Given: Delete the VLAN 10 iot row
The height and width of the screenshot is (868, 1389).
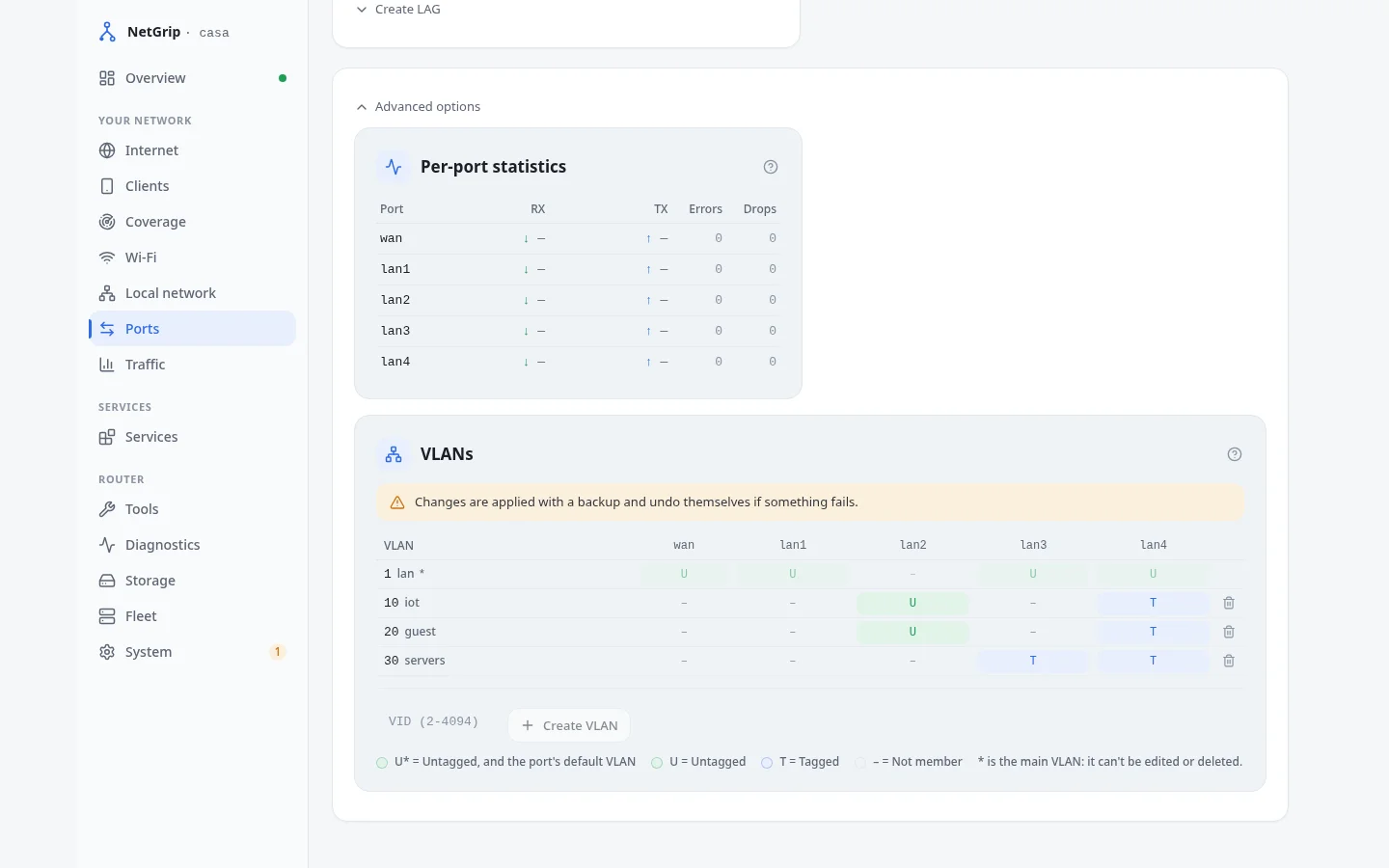Looking at the screenshot, I should [x=1229, y=603].
